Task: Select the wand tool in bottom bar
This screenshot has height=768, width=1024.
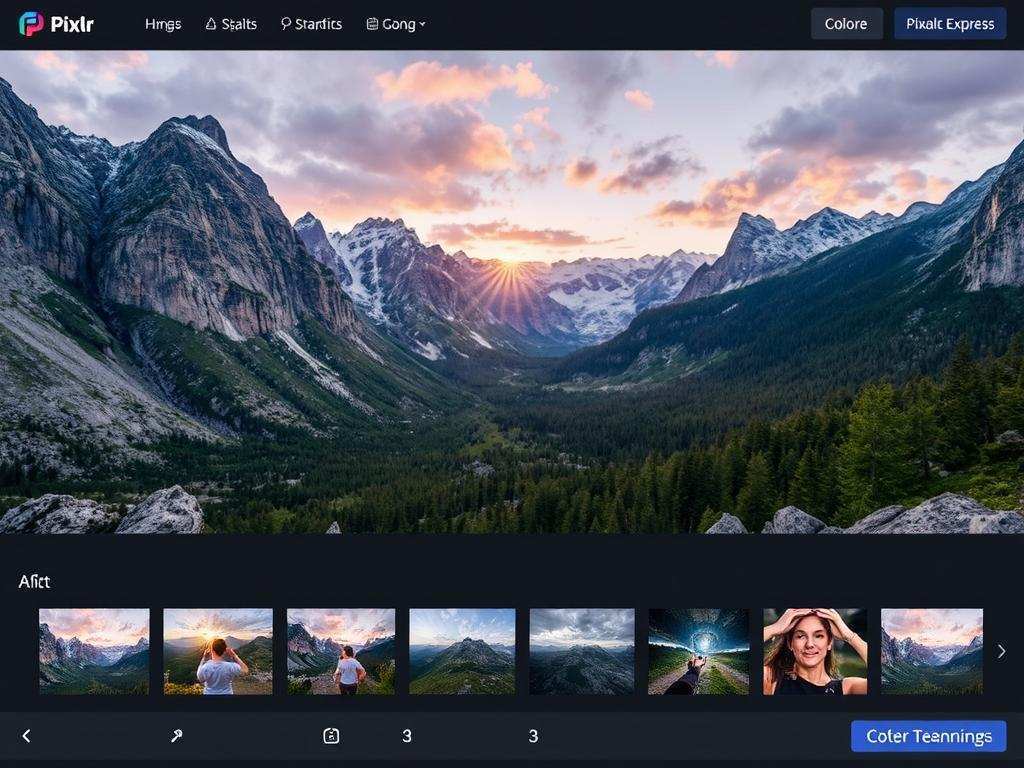Action: click(x=177, y=736)
